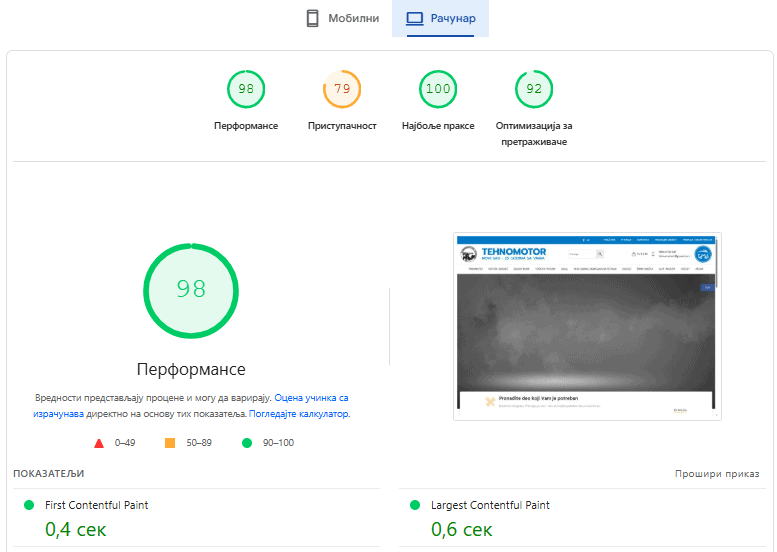777x552 pixels.
Task: Select the 92 search optimization gauge
Action: coord(534,89)
